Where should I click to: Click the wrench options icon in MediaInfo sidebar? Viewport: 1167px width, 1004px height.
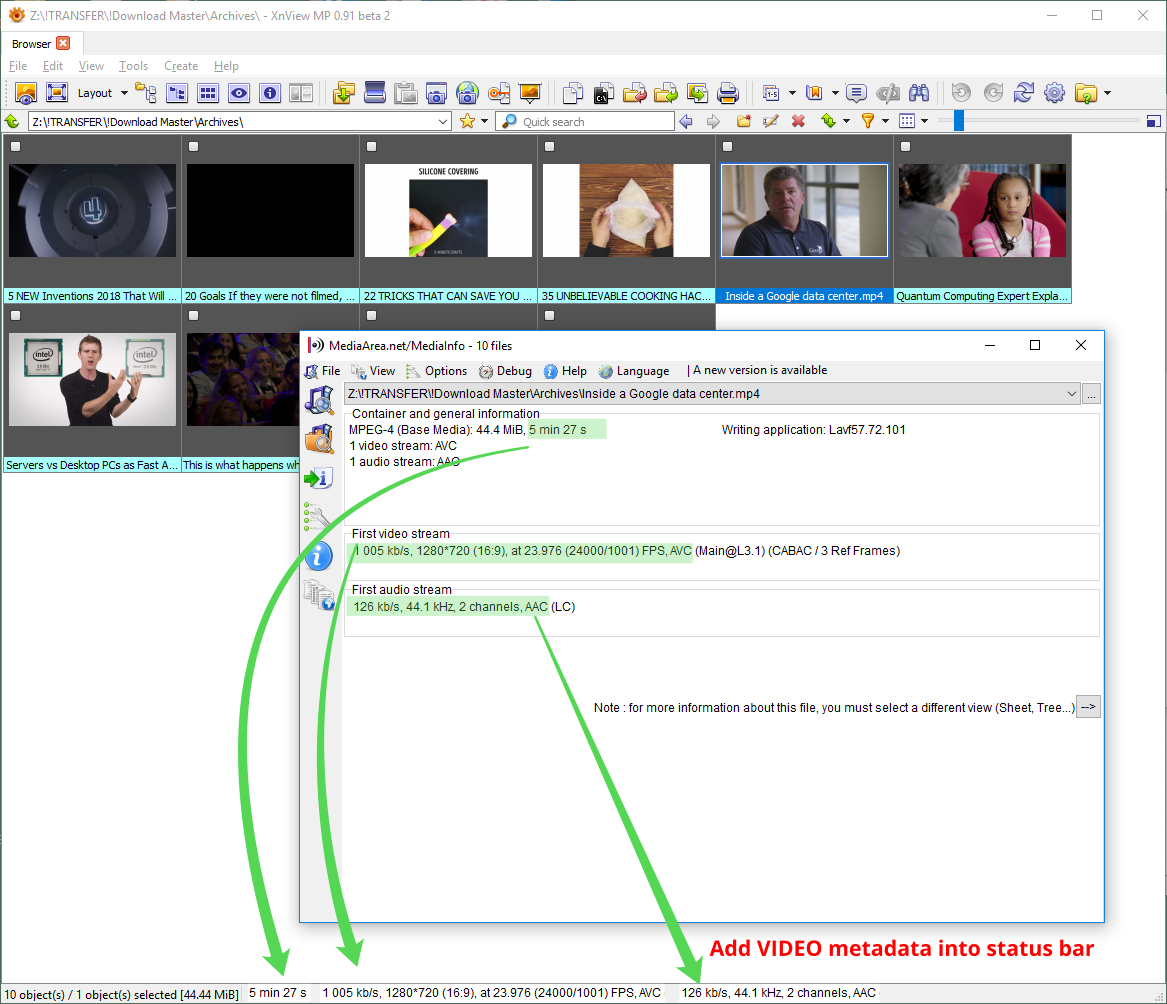point(318,517)
